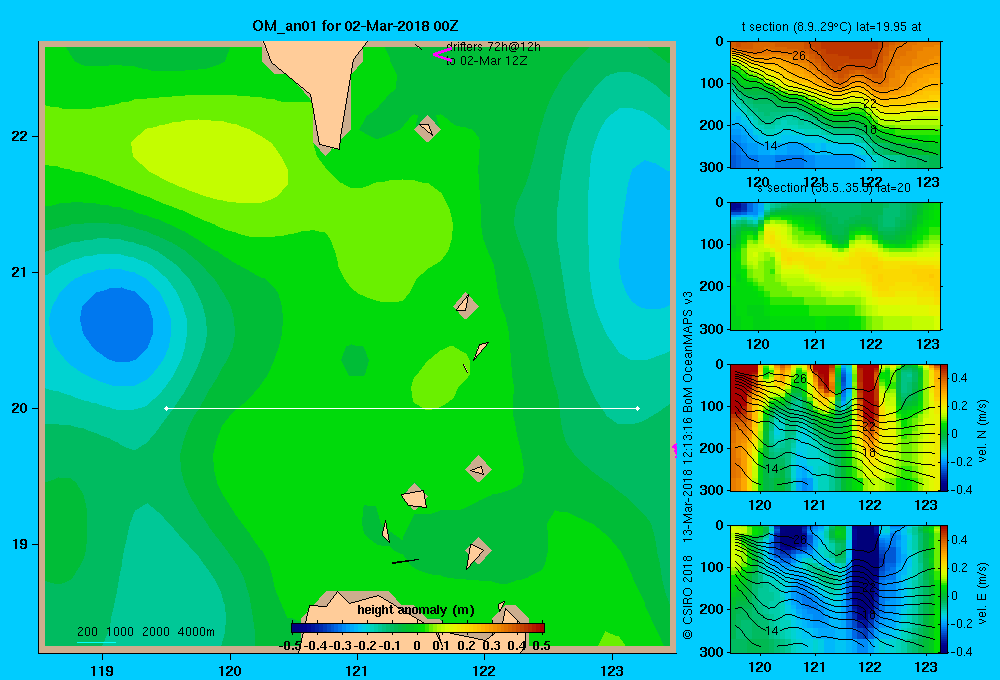Click the "200 1000 2000 4000m" depth legend
The height and width of the screenshot is (680, 1000).
[146, 632]
